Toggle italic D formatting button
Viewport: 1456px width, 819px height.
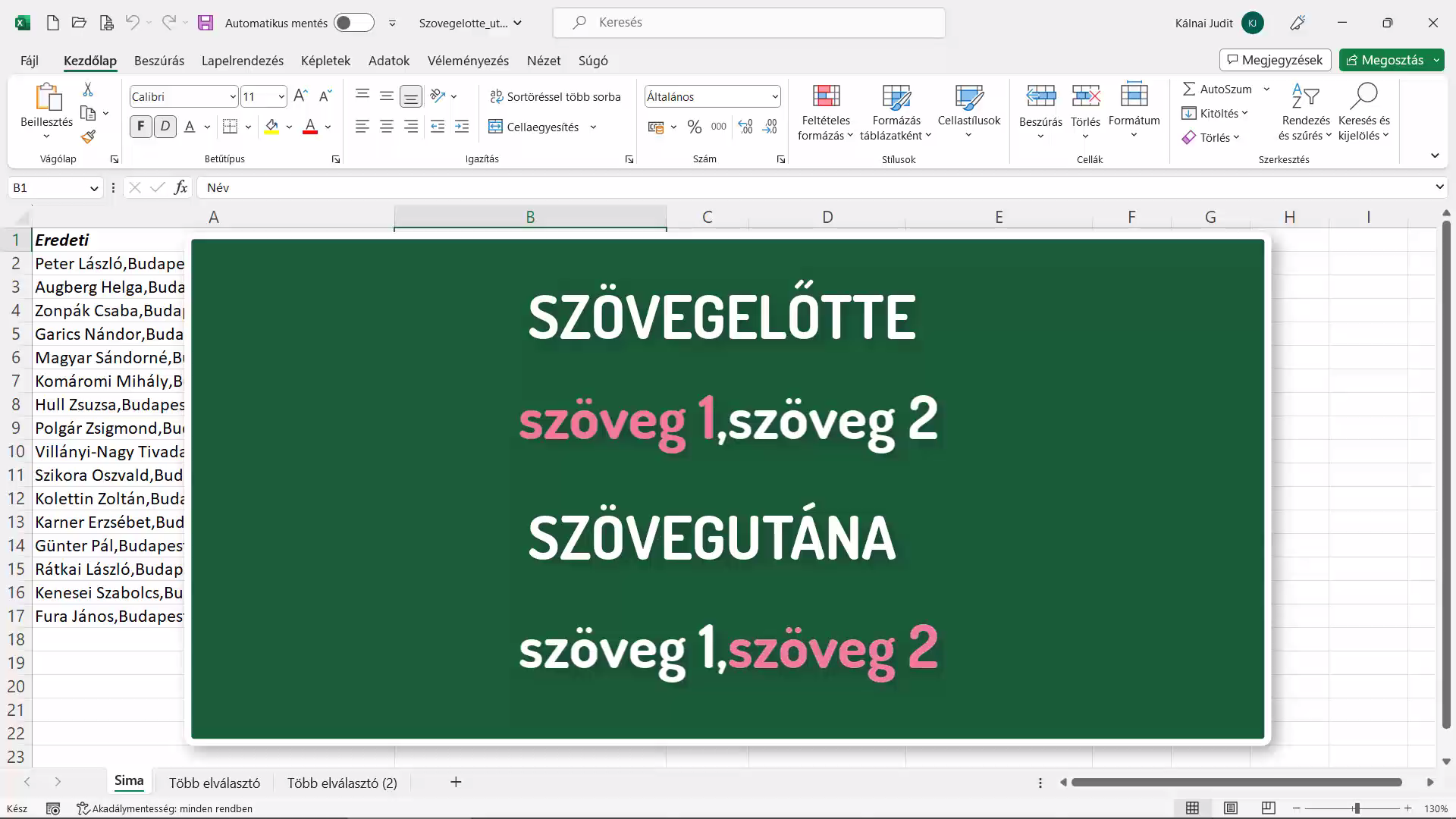point(165,127)
